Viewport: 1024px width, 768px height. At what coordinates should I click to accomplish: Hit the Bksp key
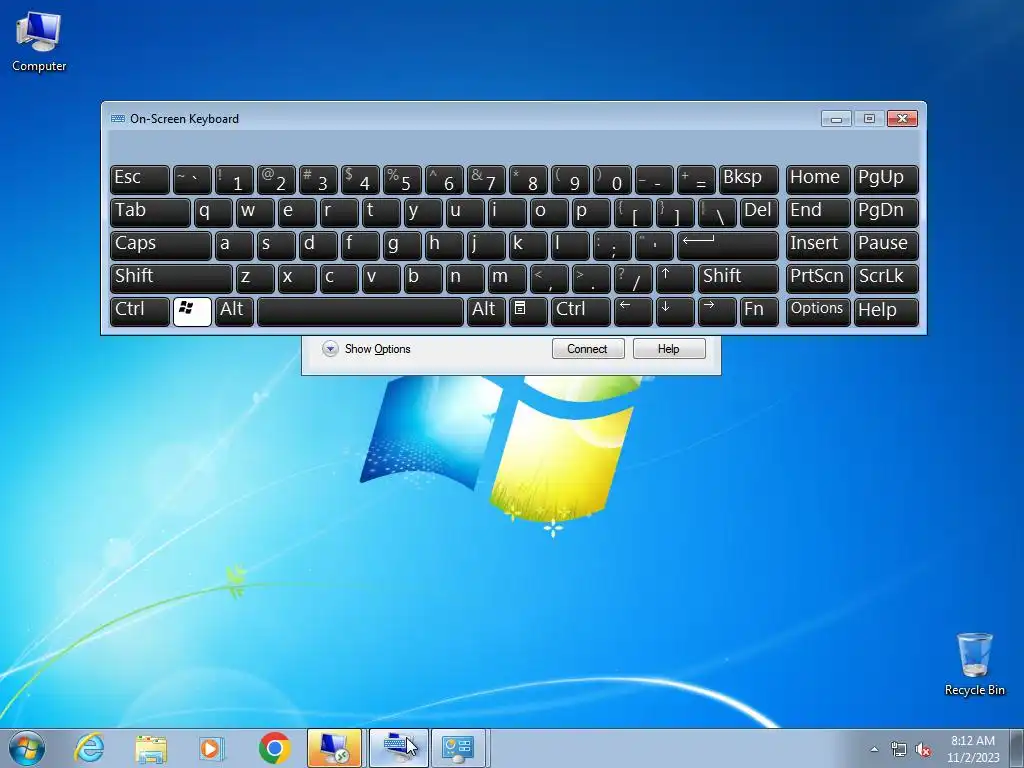pos(748,179)
